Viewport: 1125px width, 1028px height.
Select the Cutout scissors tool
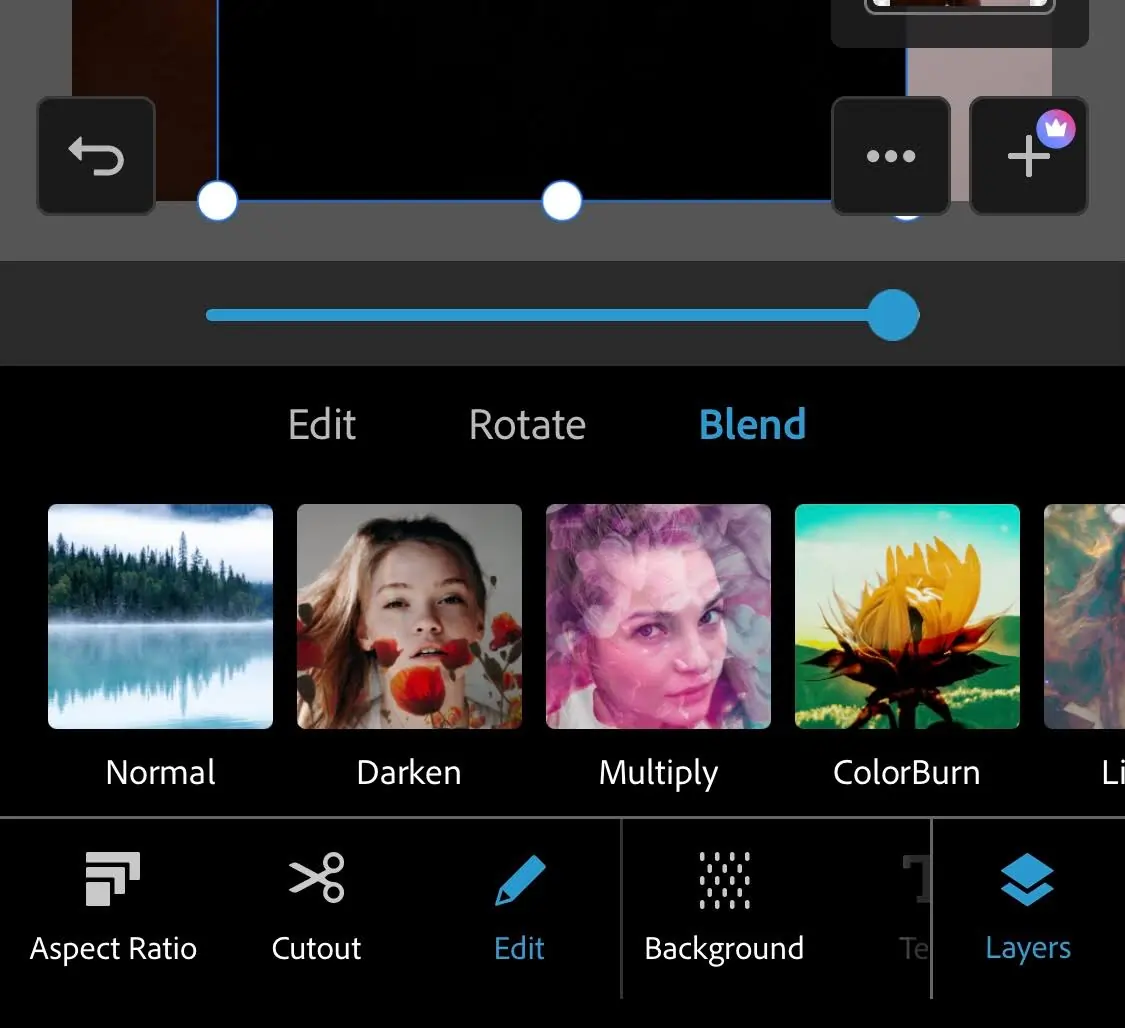point(316,907)
